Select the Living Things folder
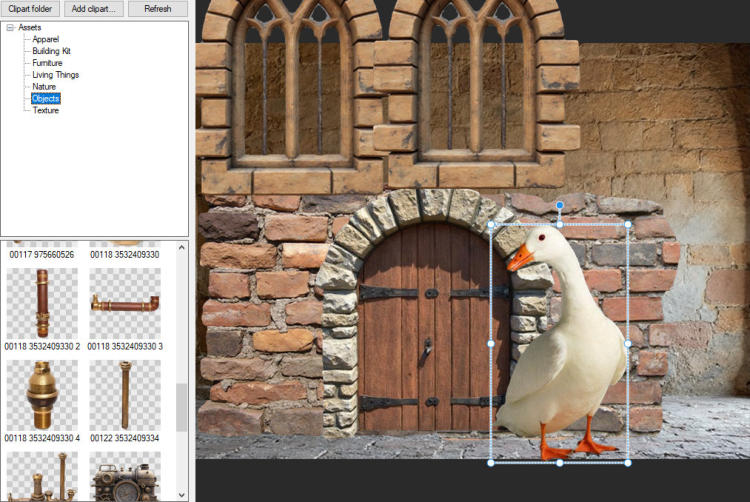The height and width of the screenshot is (502, 750). point(55,75)
